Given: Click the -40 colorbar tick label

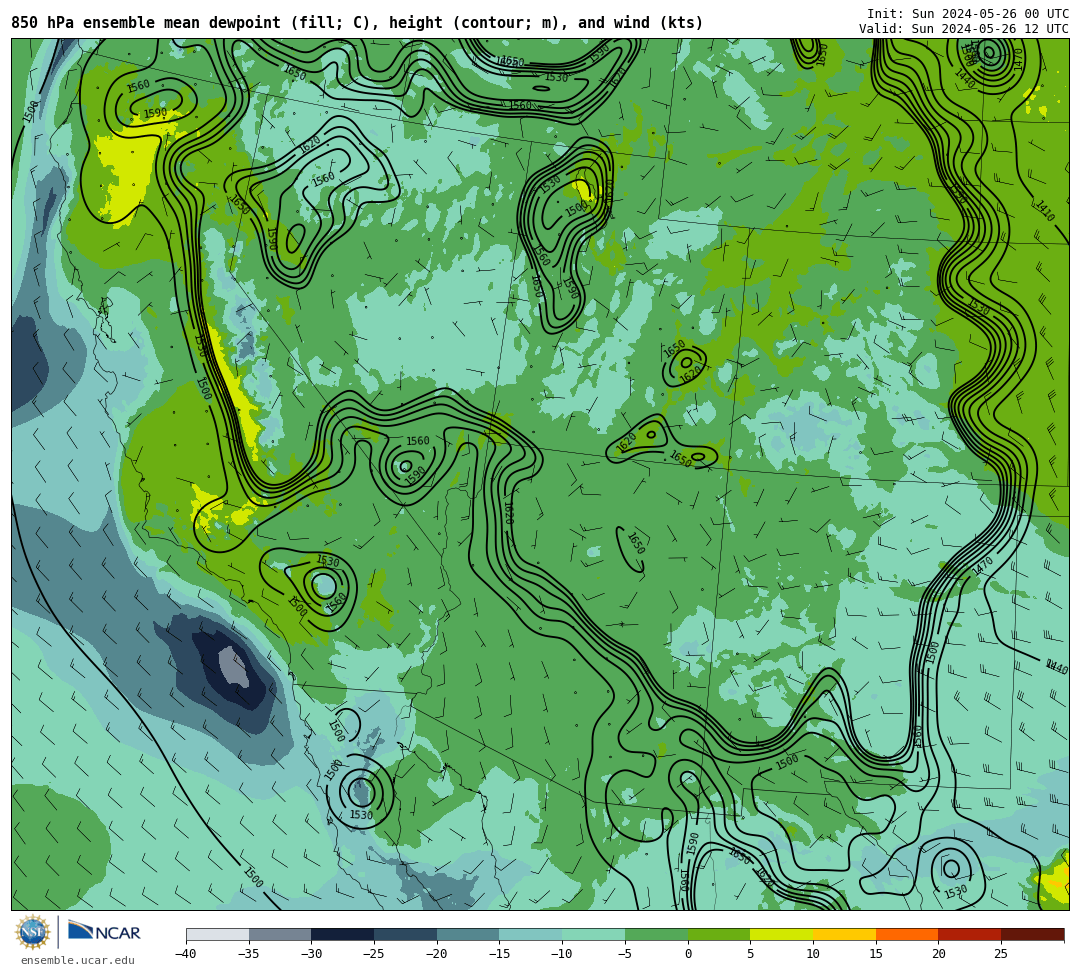Looking at the screenshot, I should coord(185,954).
